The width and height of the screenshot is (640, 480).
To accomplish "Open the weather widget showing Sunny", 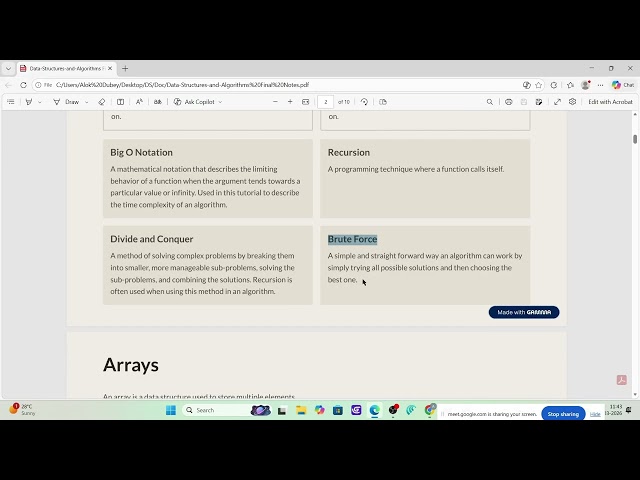I will (x=22, y=409).
